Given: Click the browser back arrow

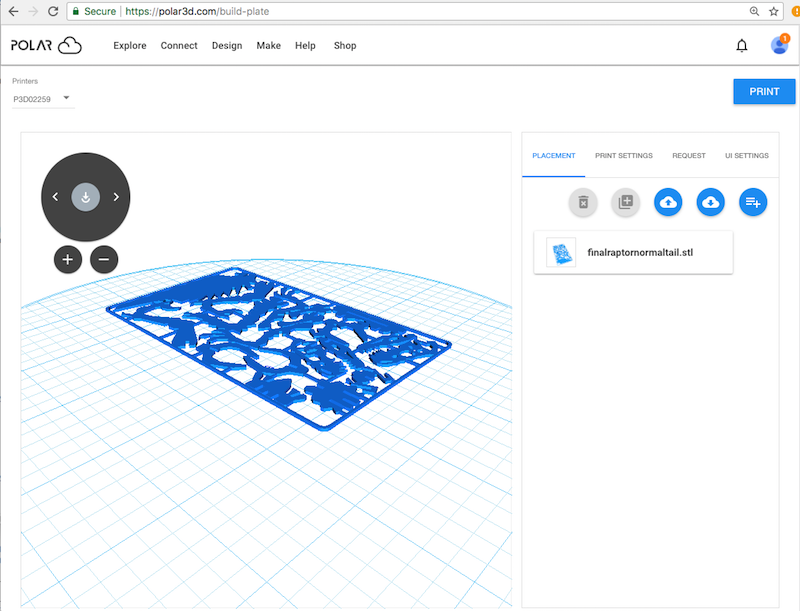Looking at the screenshot, I should [x=13, y=11].
